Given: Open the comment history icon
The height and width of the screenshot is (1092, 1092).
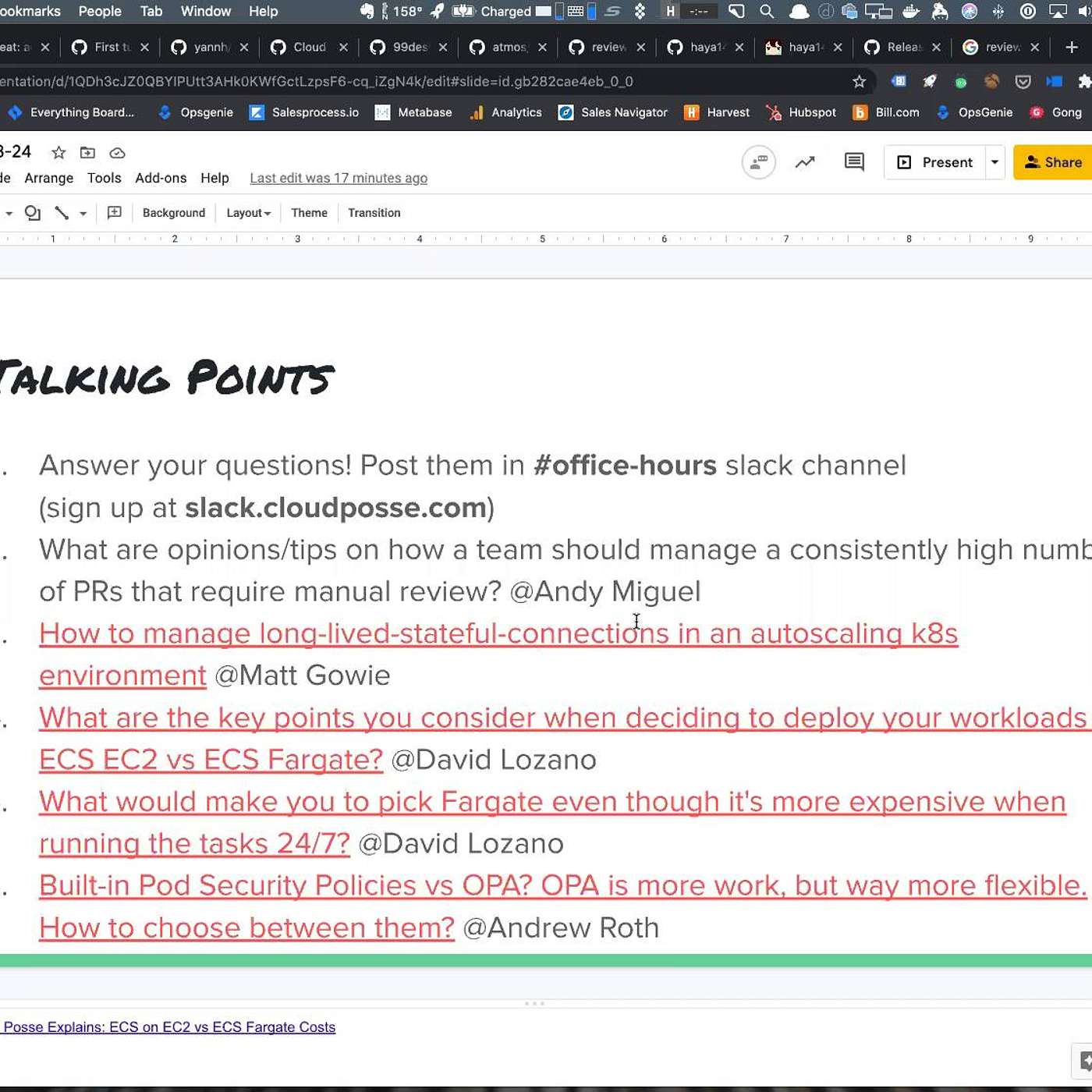Looking at the screenshot, I should [854, 162].
